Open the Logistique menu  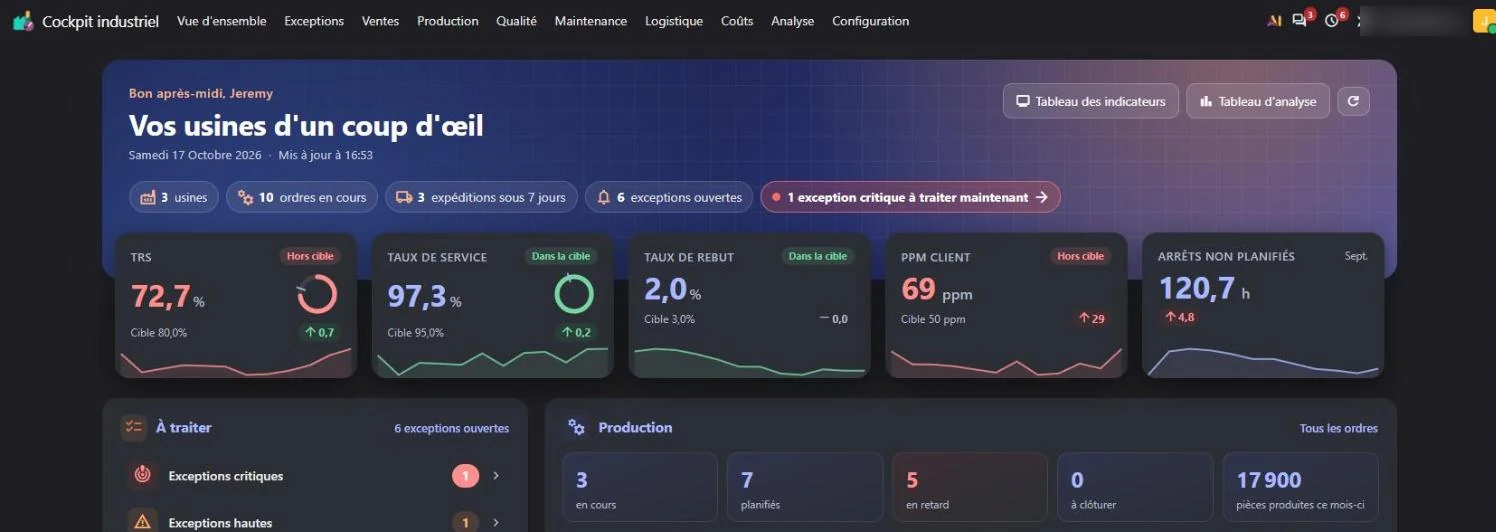674,21
